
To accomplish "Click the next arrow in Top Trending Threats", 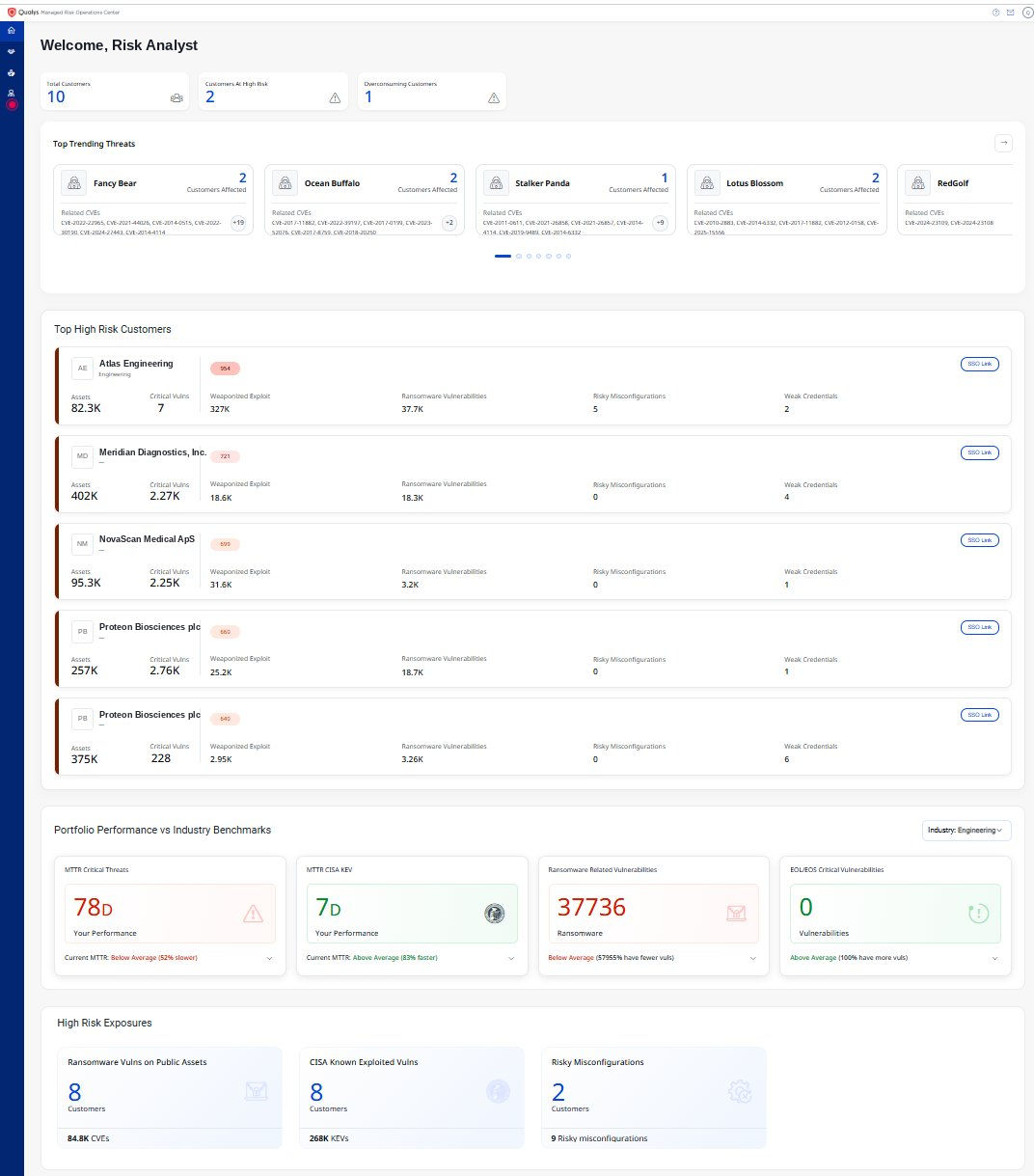I will [1003, 143].
